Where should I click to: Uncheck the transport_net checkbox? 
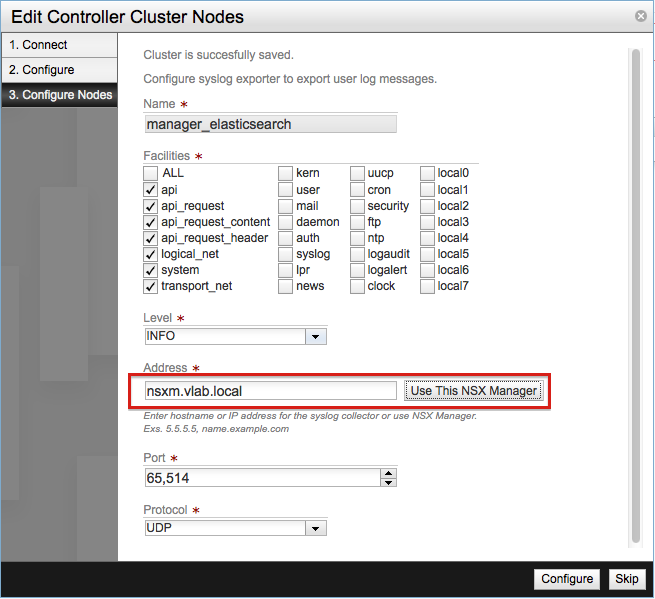click(151, 286)
